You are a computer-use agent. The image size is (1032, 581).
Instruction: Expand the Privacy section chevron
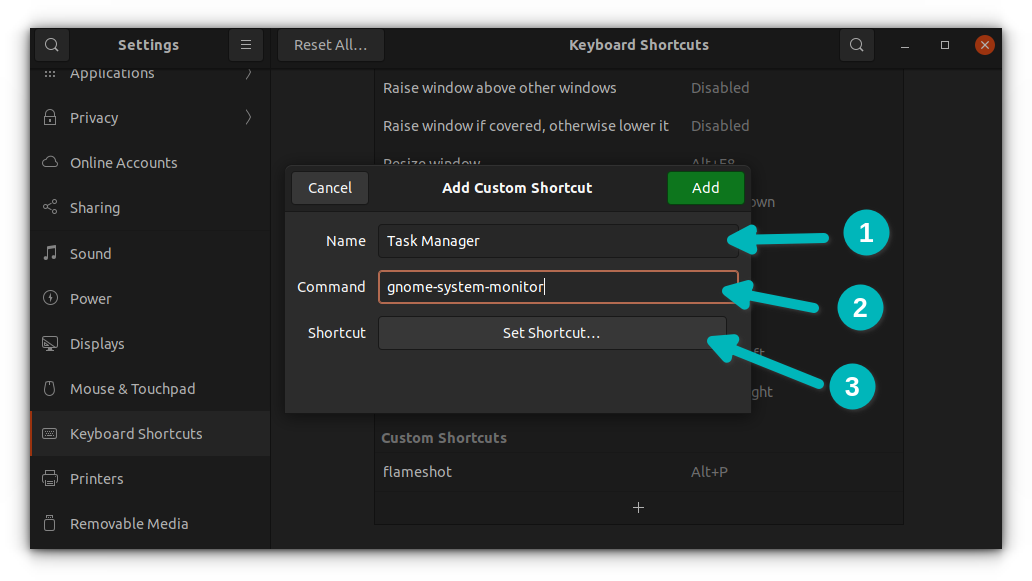248,117
